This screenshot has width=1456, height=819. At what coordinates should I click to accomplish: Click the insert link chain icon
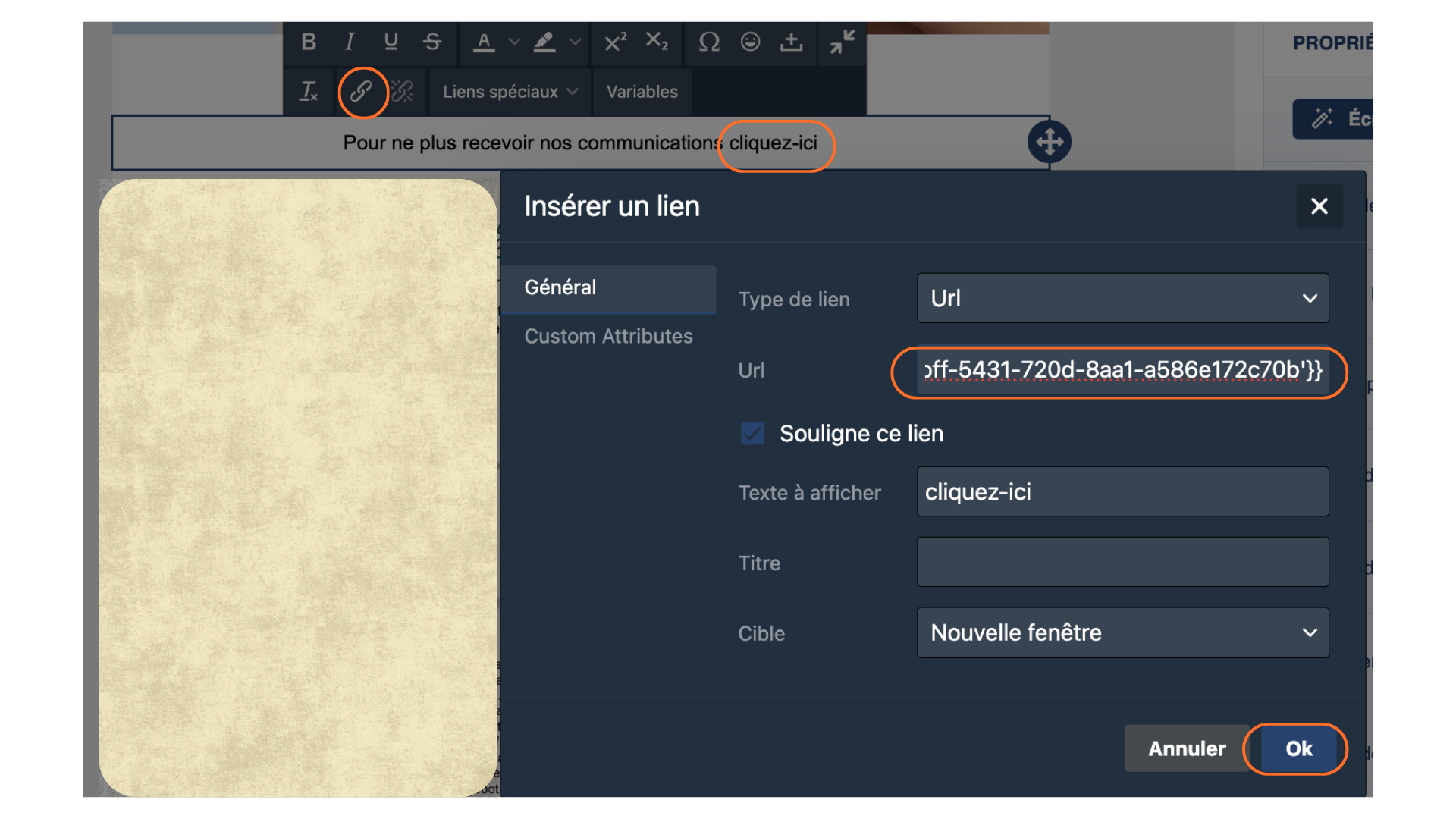point(362,92)
